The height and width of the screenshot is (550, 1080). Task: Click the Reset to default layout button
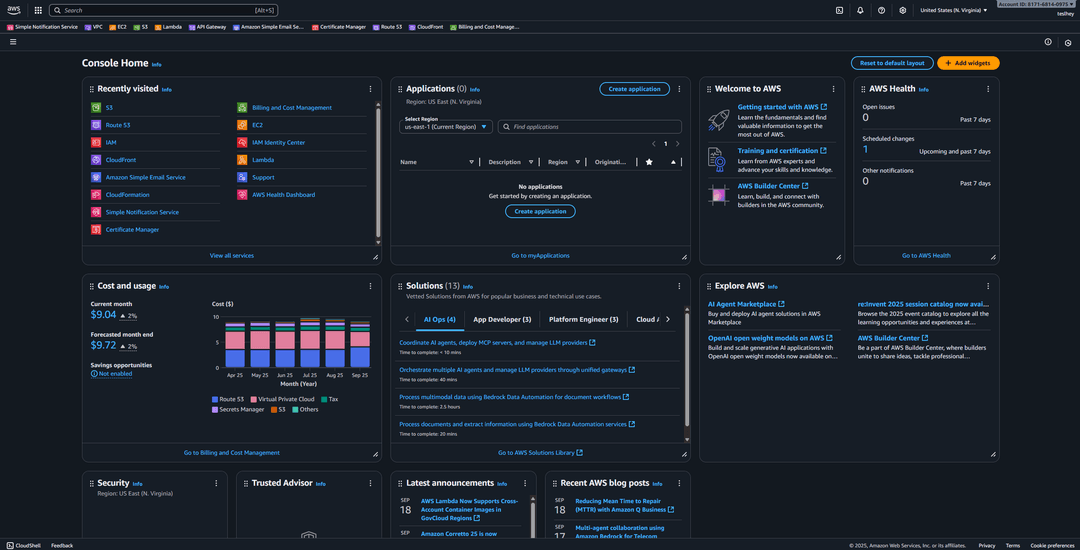tap(891, 63)
